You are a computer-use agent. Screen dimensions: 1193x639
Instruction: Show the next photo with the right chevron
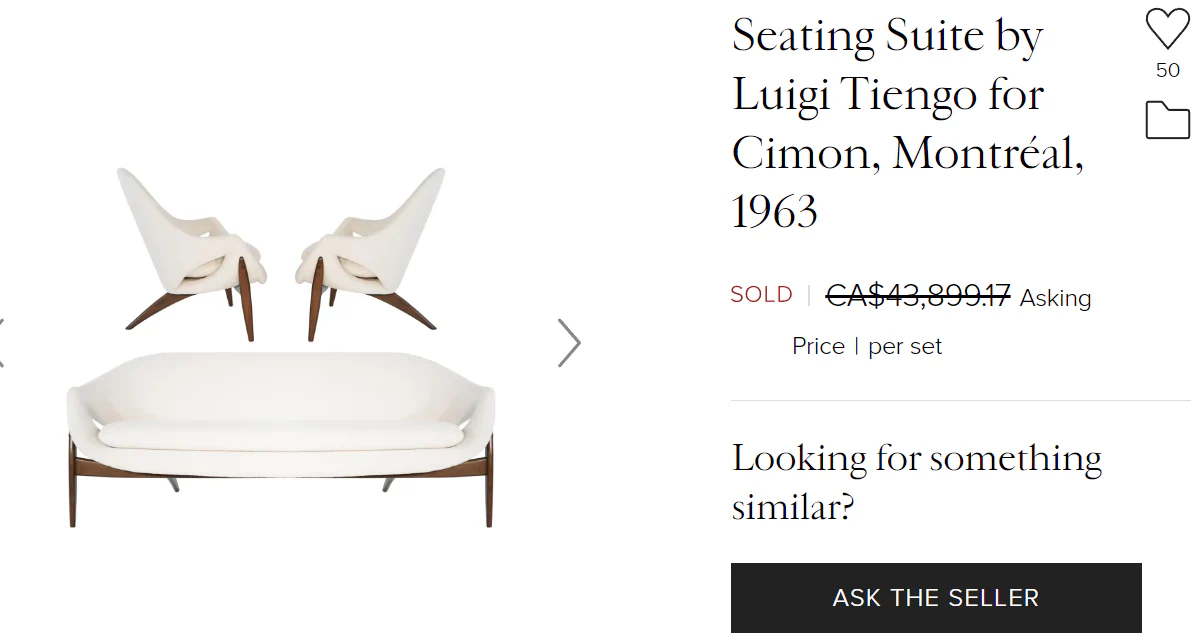point(569,342)
